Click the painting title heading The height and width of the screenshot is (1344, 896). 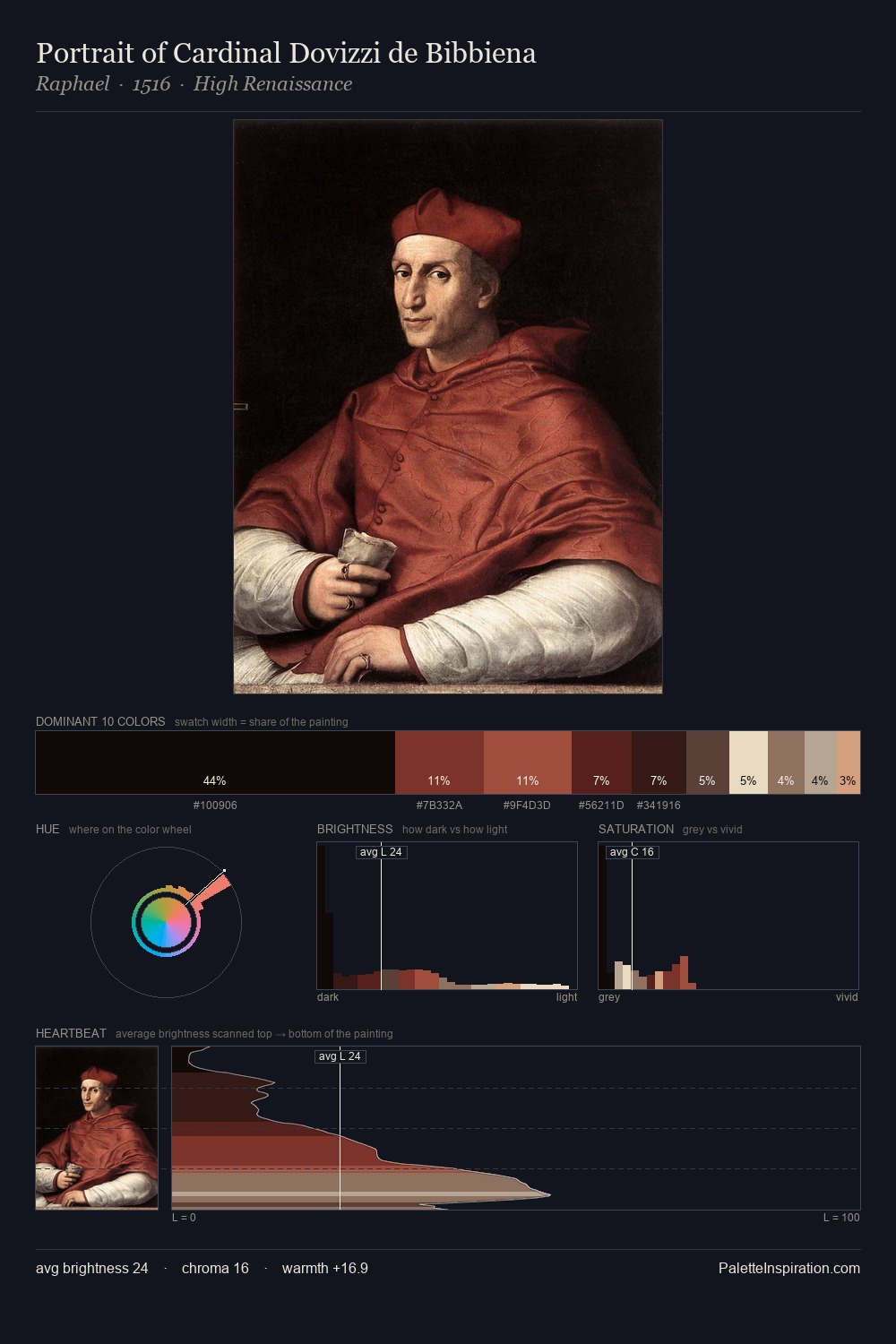coord(286,53)
